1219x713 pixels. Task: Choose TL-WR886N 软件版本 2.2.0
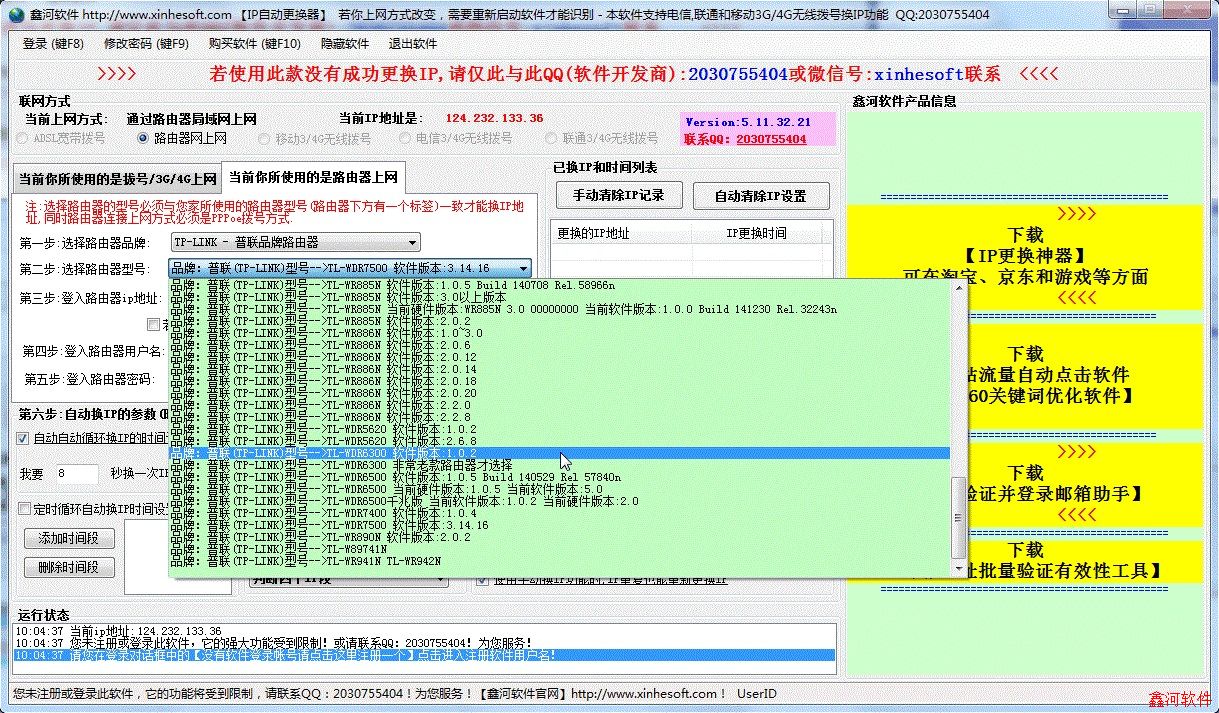(x=560, y=405)
